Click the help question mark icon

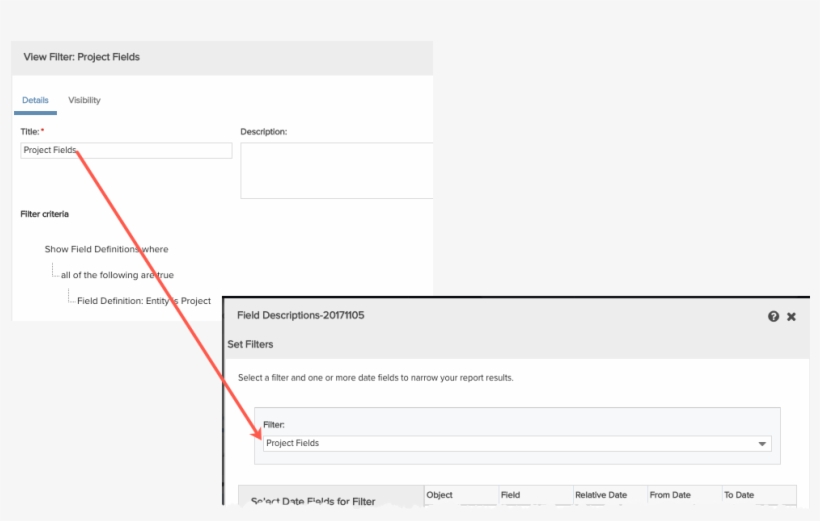coord(773,316)
